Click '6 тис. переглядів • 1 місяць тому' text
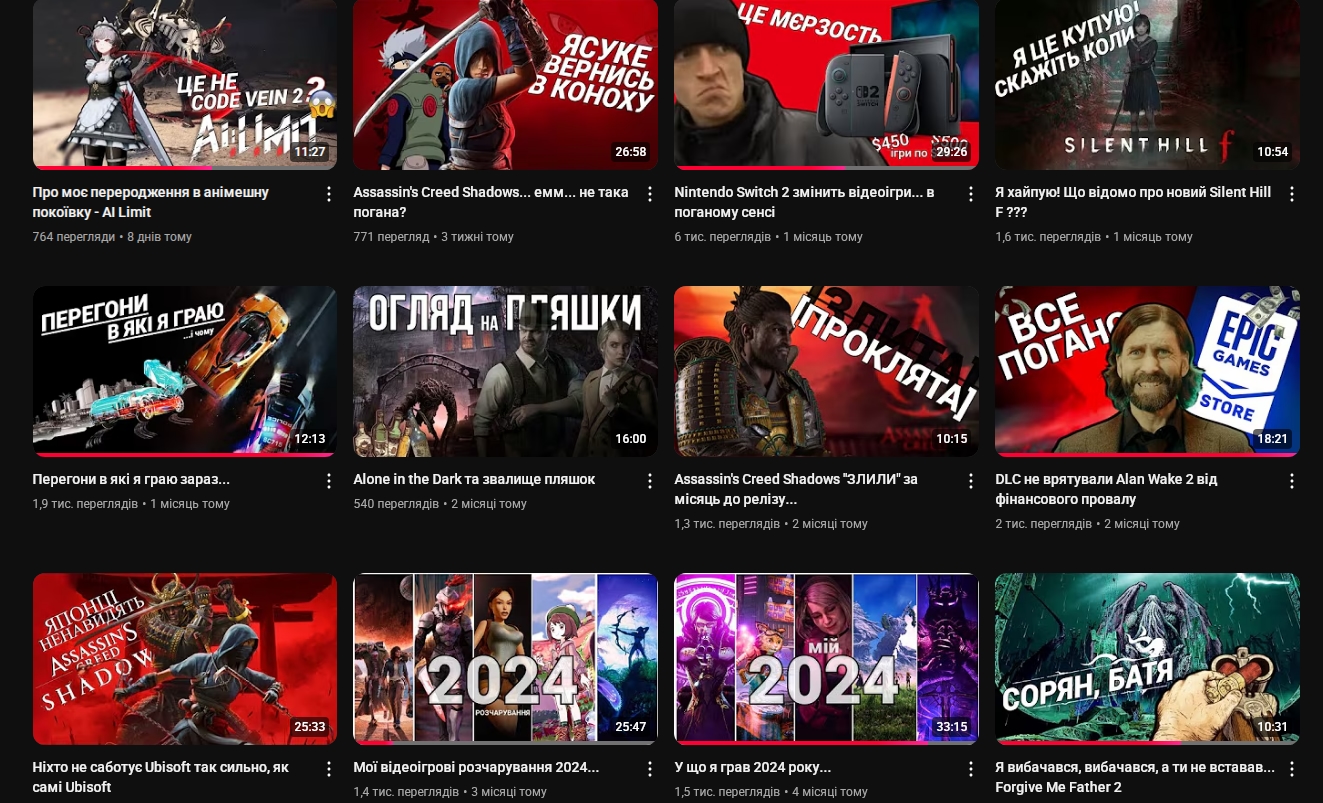The image size is (1323, 803). pos(768,237)
